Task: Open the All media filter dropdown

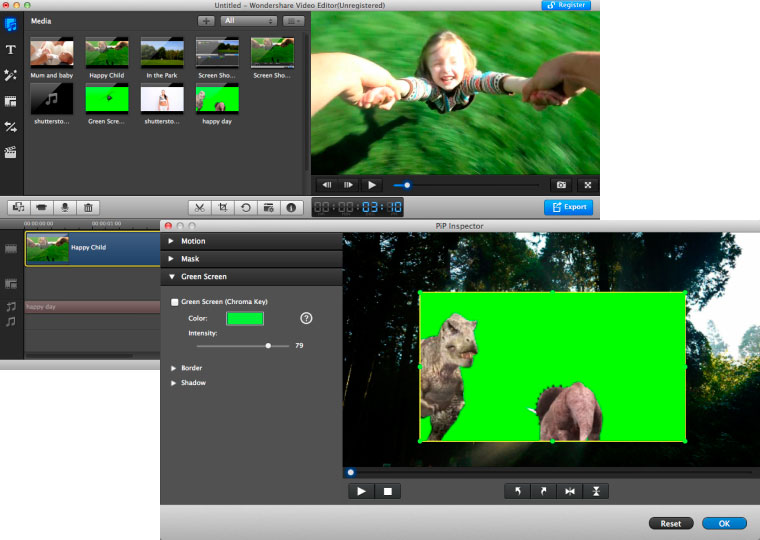Action: click(249, 20)
